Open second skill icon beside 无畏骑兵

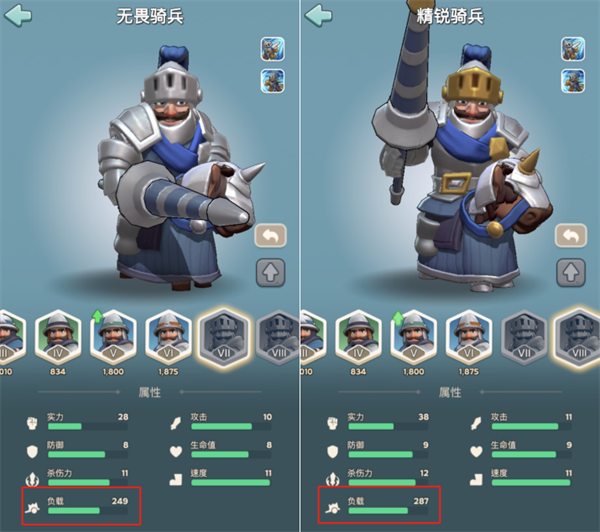272,81
